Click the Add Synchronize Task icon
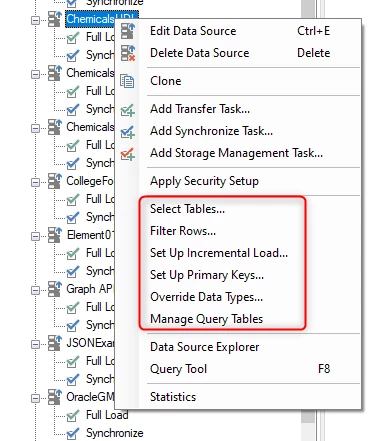Image resolution: width=381 pixels, height=441 pixels. point(128,132)
